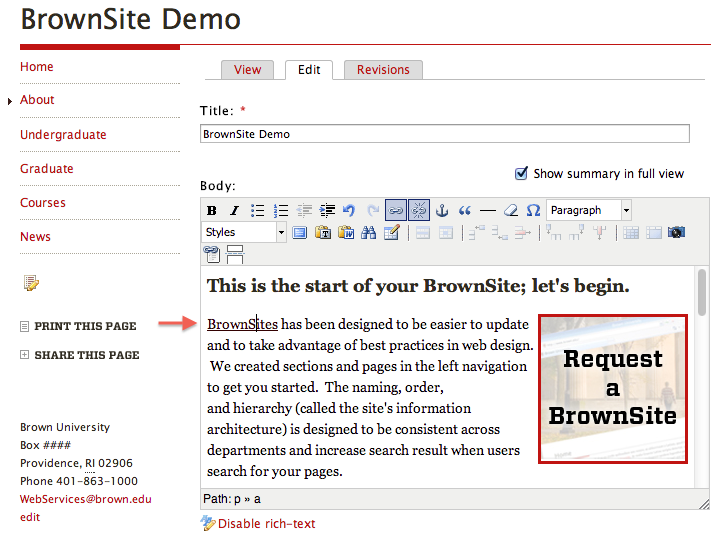Toggle italic formatting in the editor
Screen dimensions: 721x533
235,211
